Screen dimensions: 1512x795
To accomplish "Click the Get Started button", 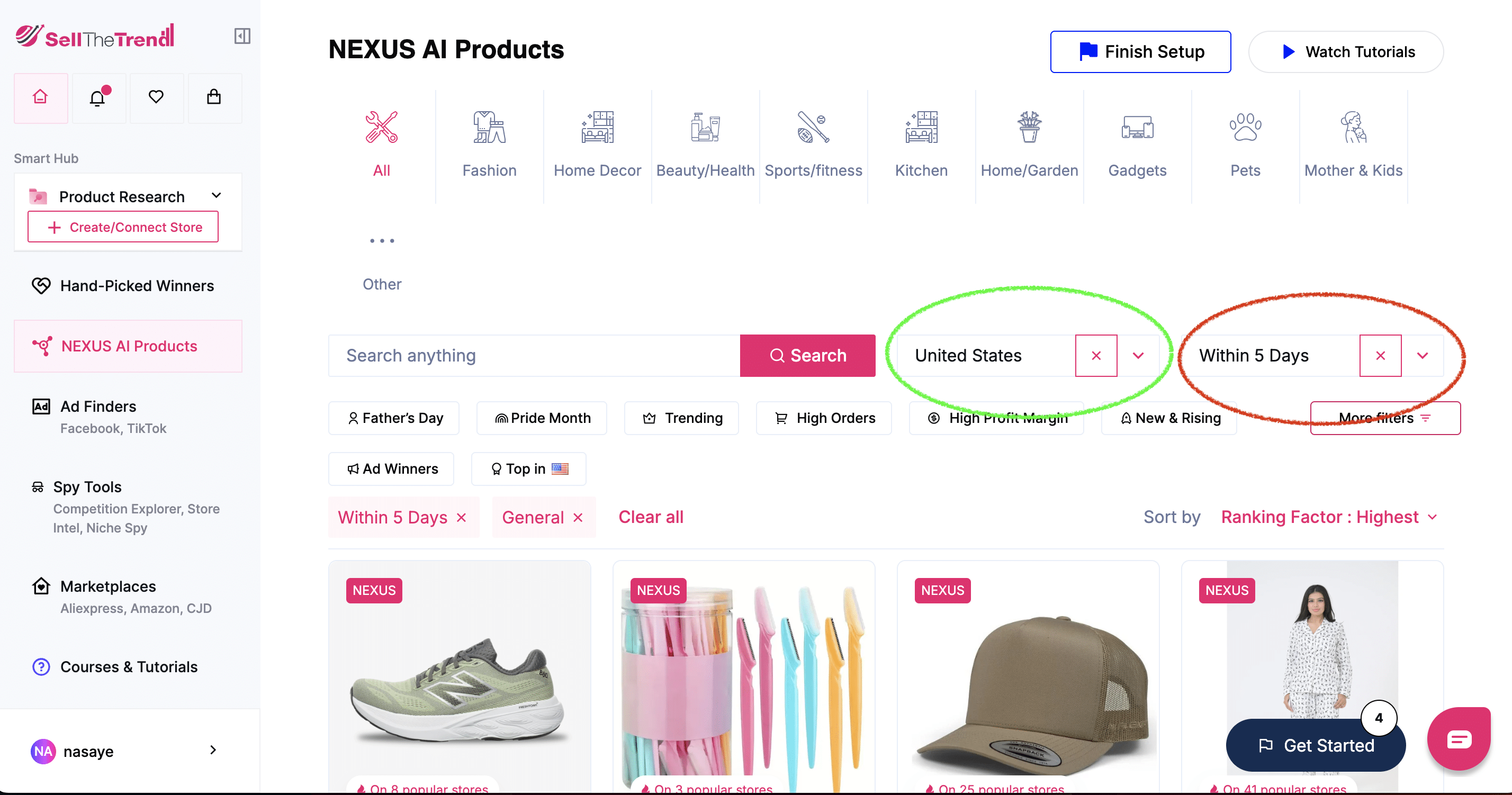I will (1316, 745).
